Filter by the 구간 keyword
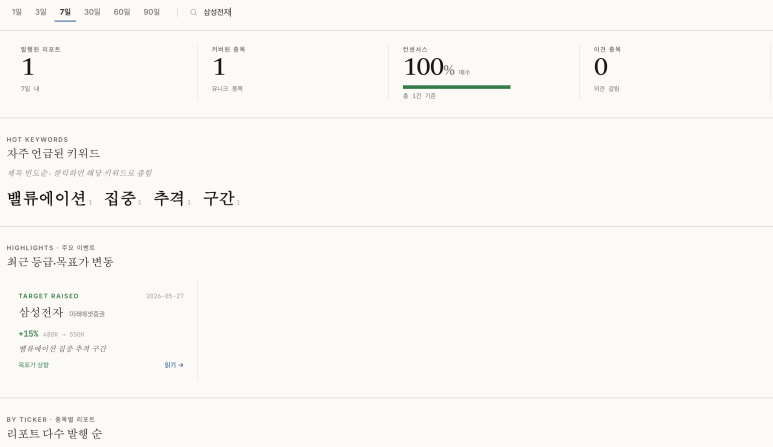Screen dimensions: 773x447 tap(221, 199)
